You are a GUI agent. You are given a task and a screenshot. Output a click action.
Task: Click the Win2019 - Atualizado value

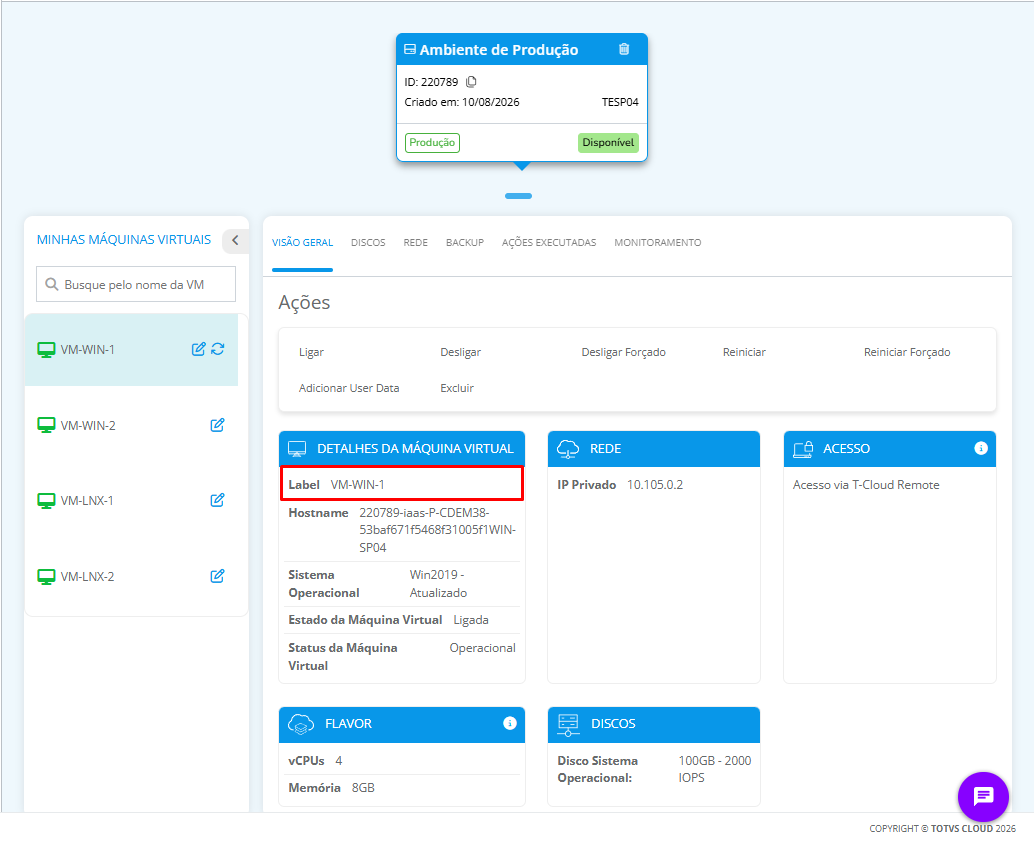point(438,584)
